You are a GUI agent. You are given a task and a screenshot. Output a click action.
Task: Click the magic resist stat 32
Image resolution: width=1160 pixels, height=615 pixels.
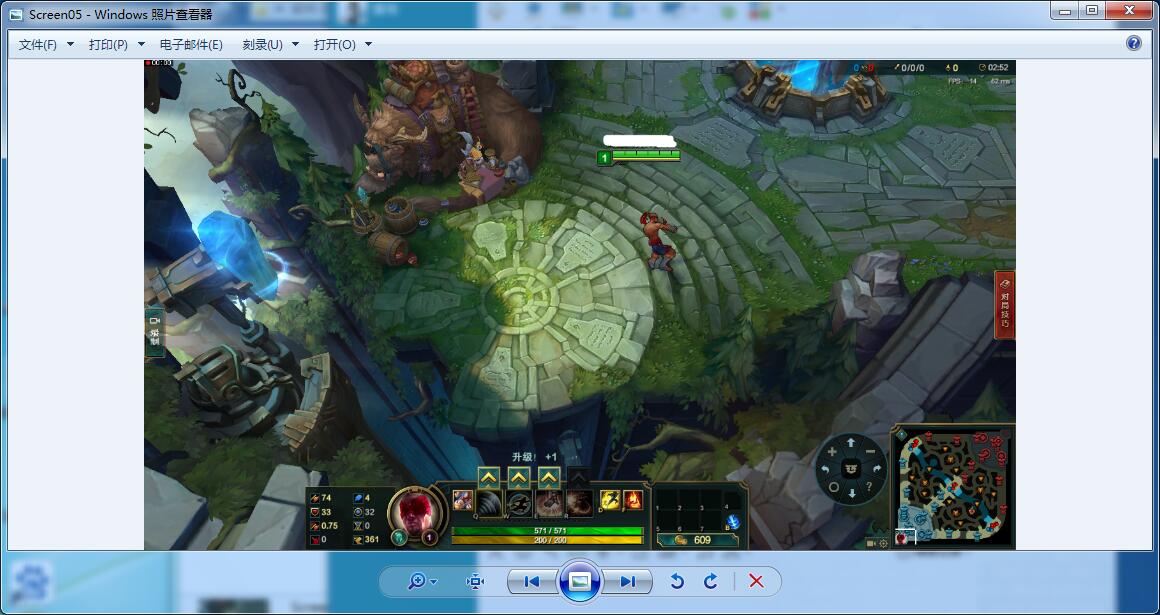click(x=365, y=512)
